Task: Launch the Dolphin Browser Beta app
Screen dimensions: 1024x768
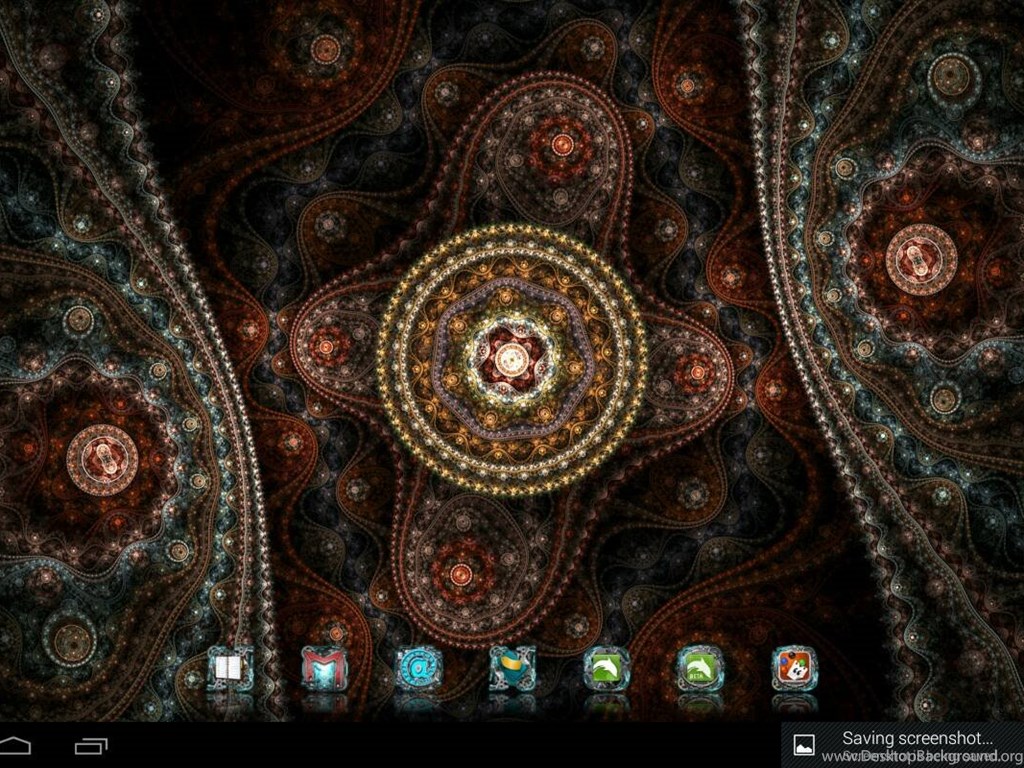Action: (x=700, y=668)
